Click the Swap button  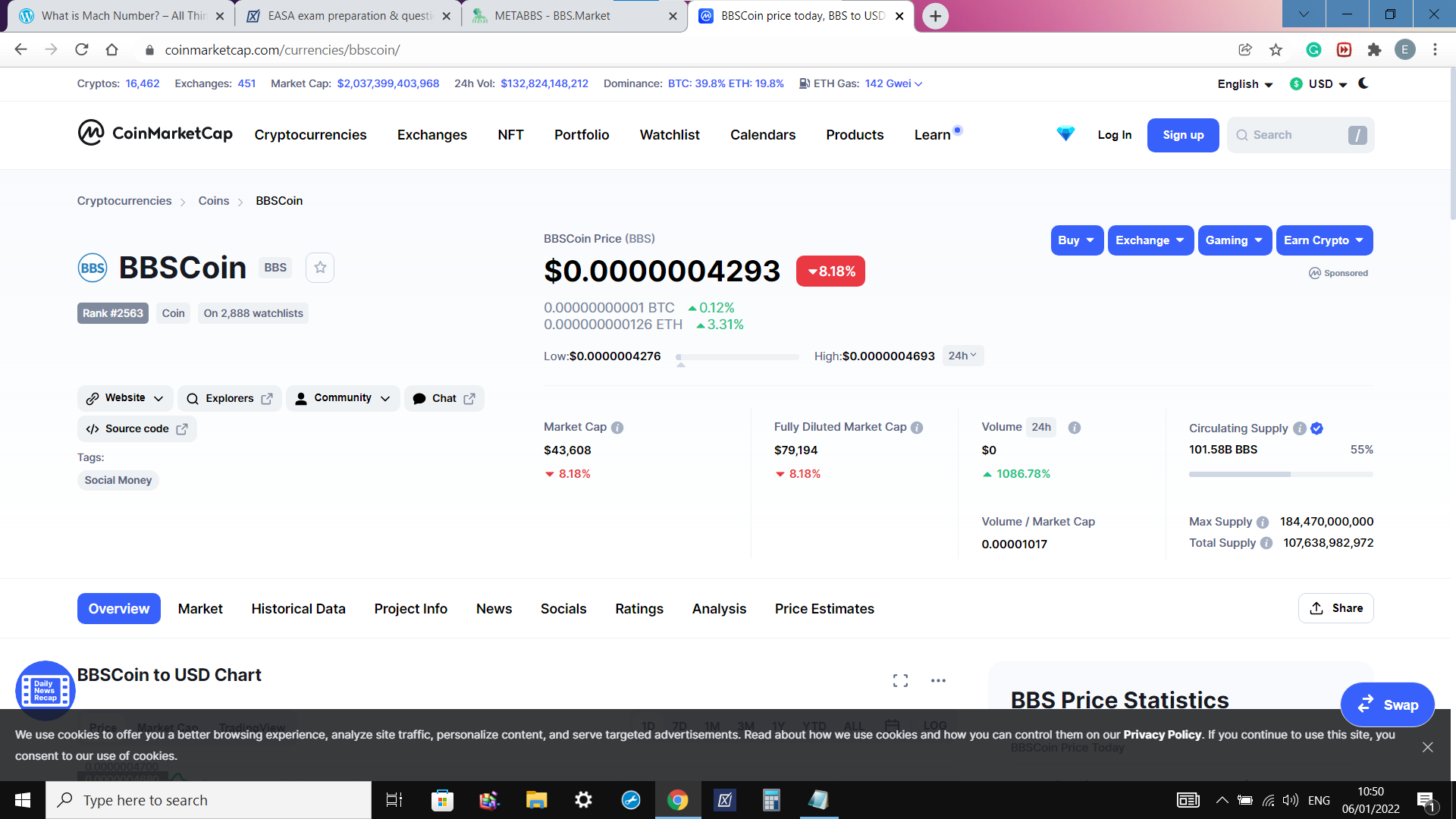pos(1387,704)
